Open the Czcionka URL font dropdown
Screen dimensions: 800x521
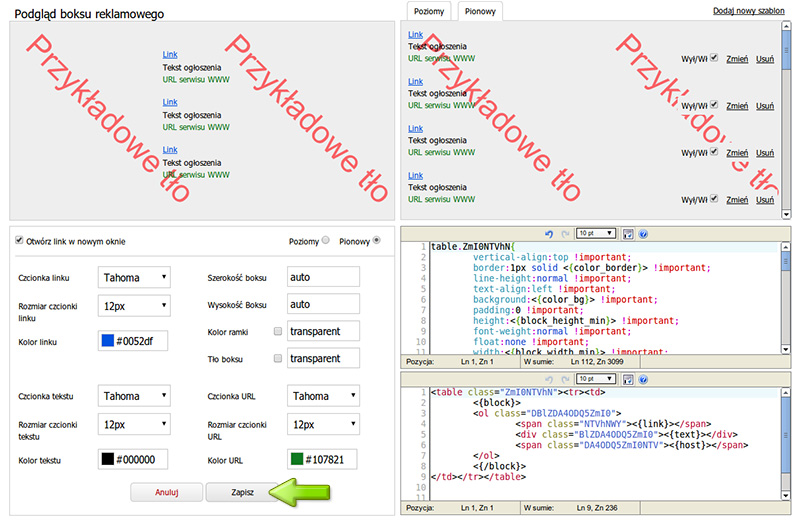323,396
